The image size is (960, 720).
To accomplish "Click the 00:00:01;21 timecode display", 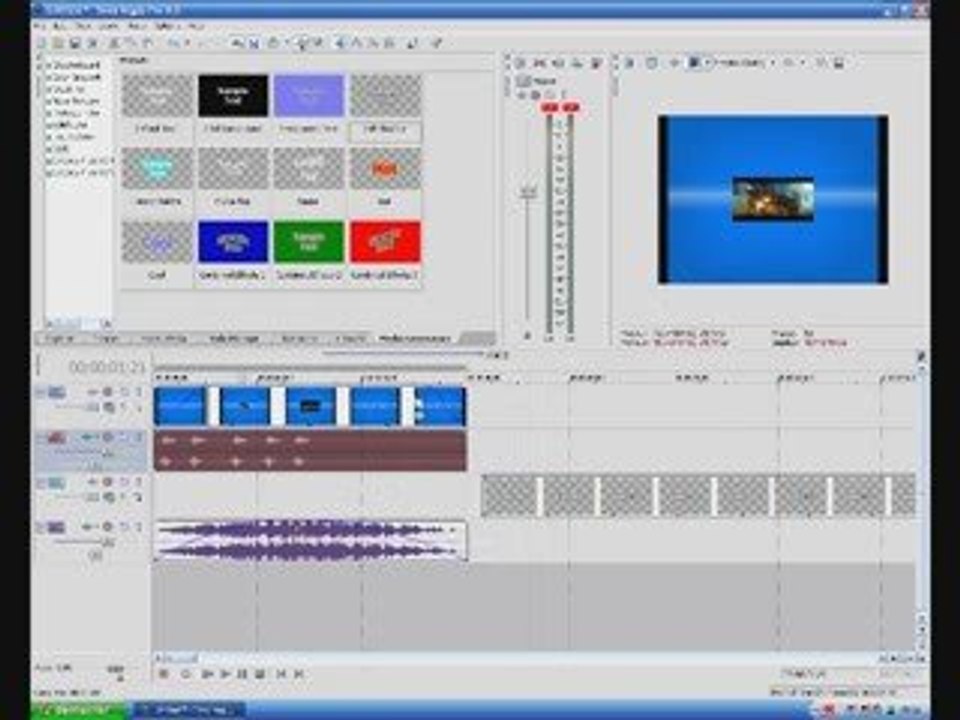I will click(x=107, y=367).
